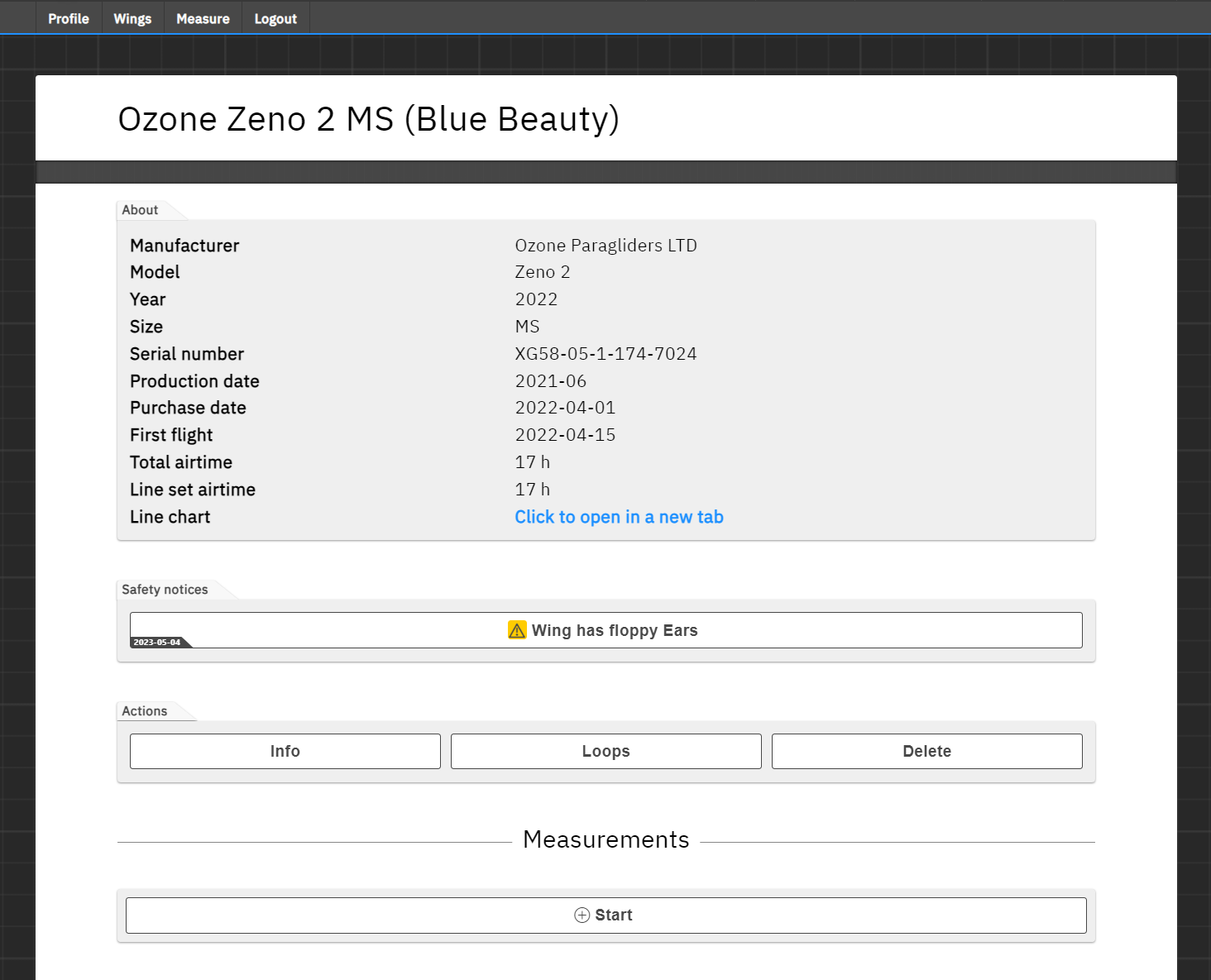Click the Measurements heading
Viewport: 1211px width, 980px height.
(605, 839)
